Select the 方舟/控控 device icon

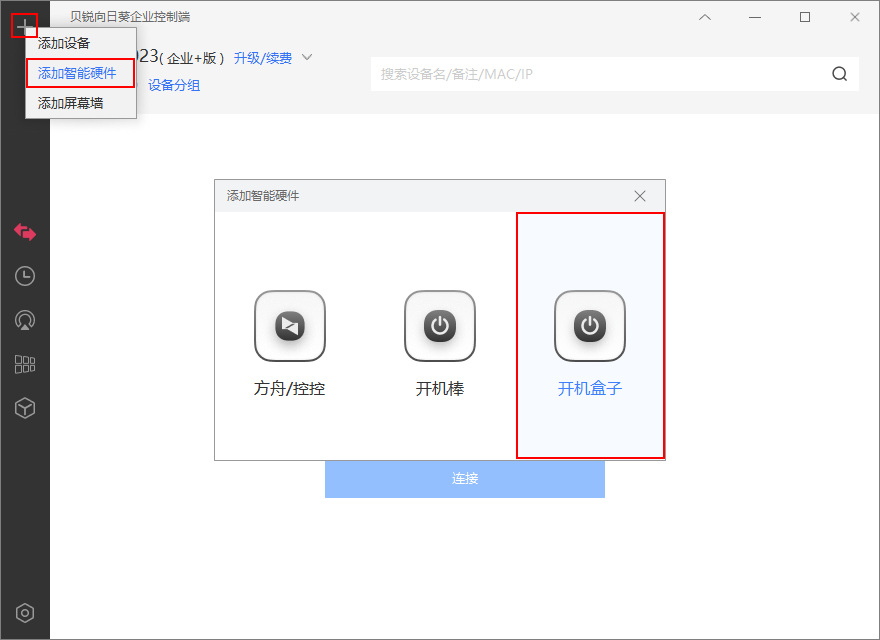pyautogui.click(x=290, y=326)
